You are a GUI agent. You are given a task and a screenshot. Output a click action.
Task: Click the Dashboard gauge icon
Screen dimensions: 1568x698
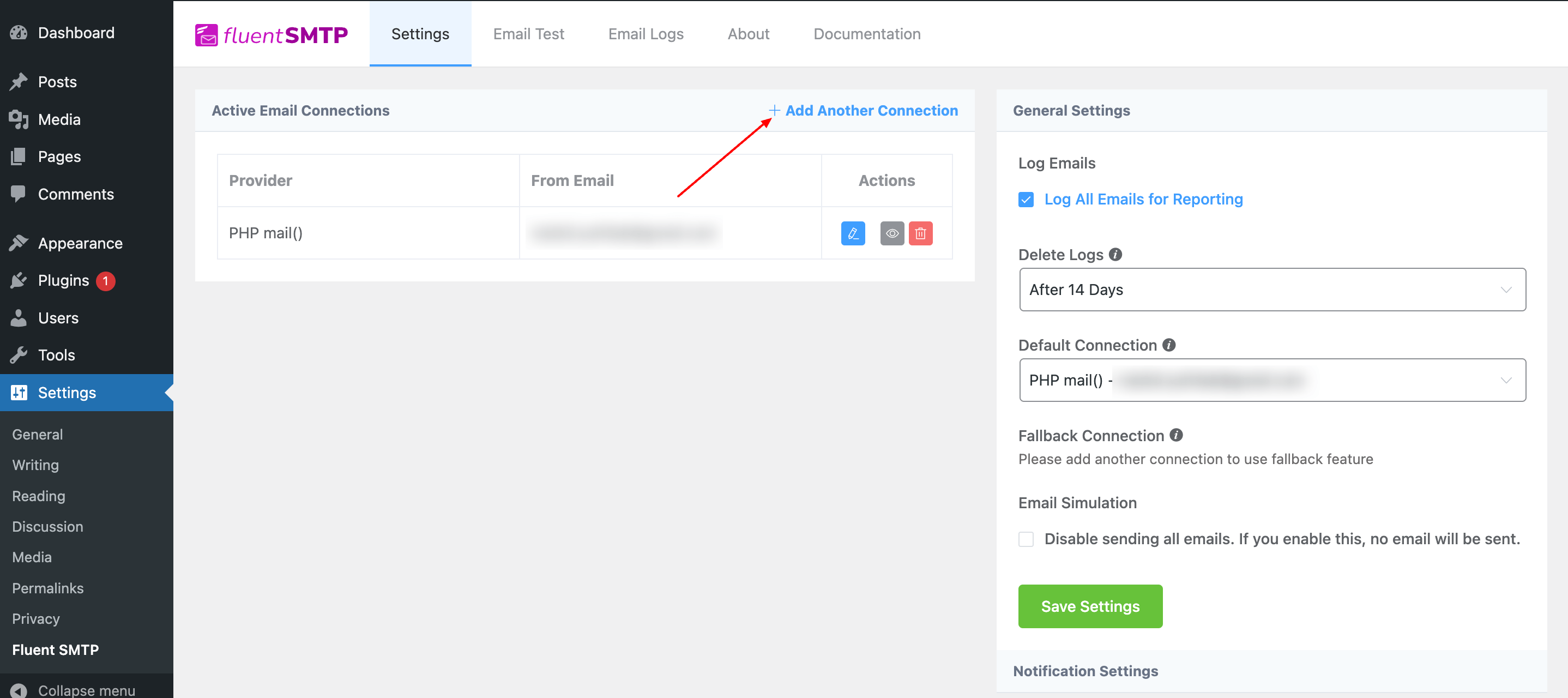click(19, 32)
